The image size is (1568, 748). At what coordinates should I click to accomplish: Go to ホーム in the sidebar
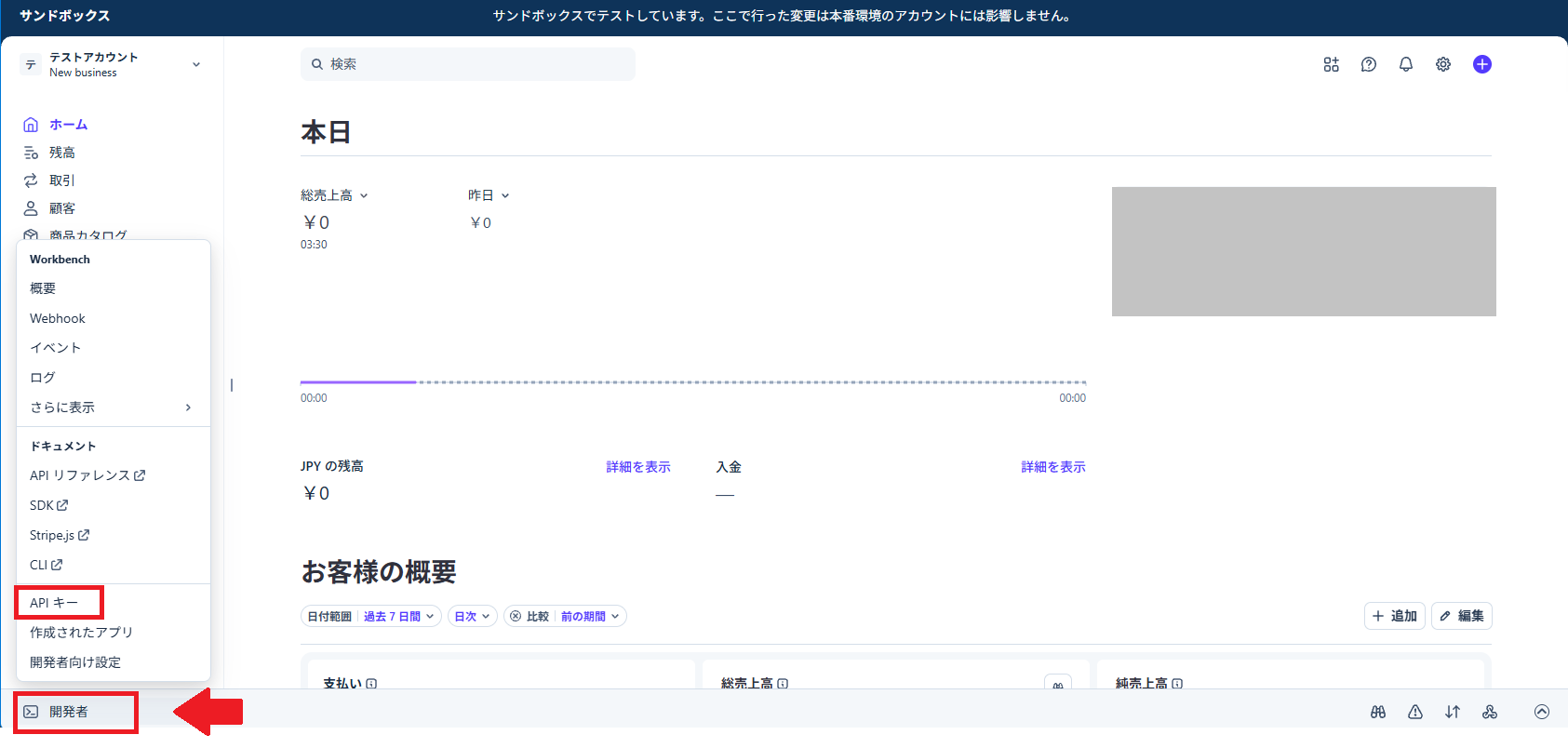point(69,125)
